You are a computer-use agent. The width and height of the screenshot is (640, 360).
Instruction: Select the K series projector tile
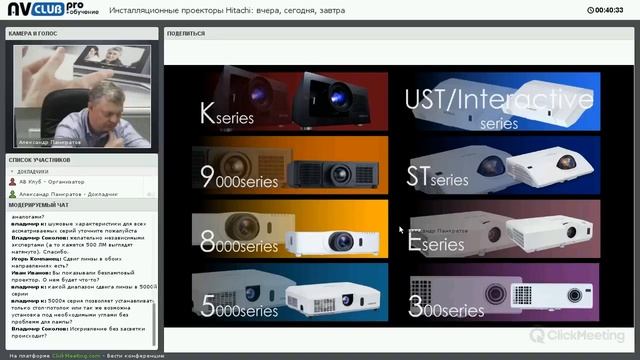click(290, 101)
